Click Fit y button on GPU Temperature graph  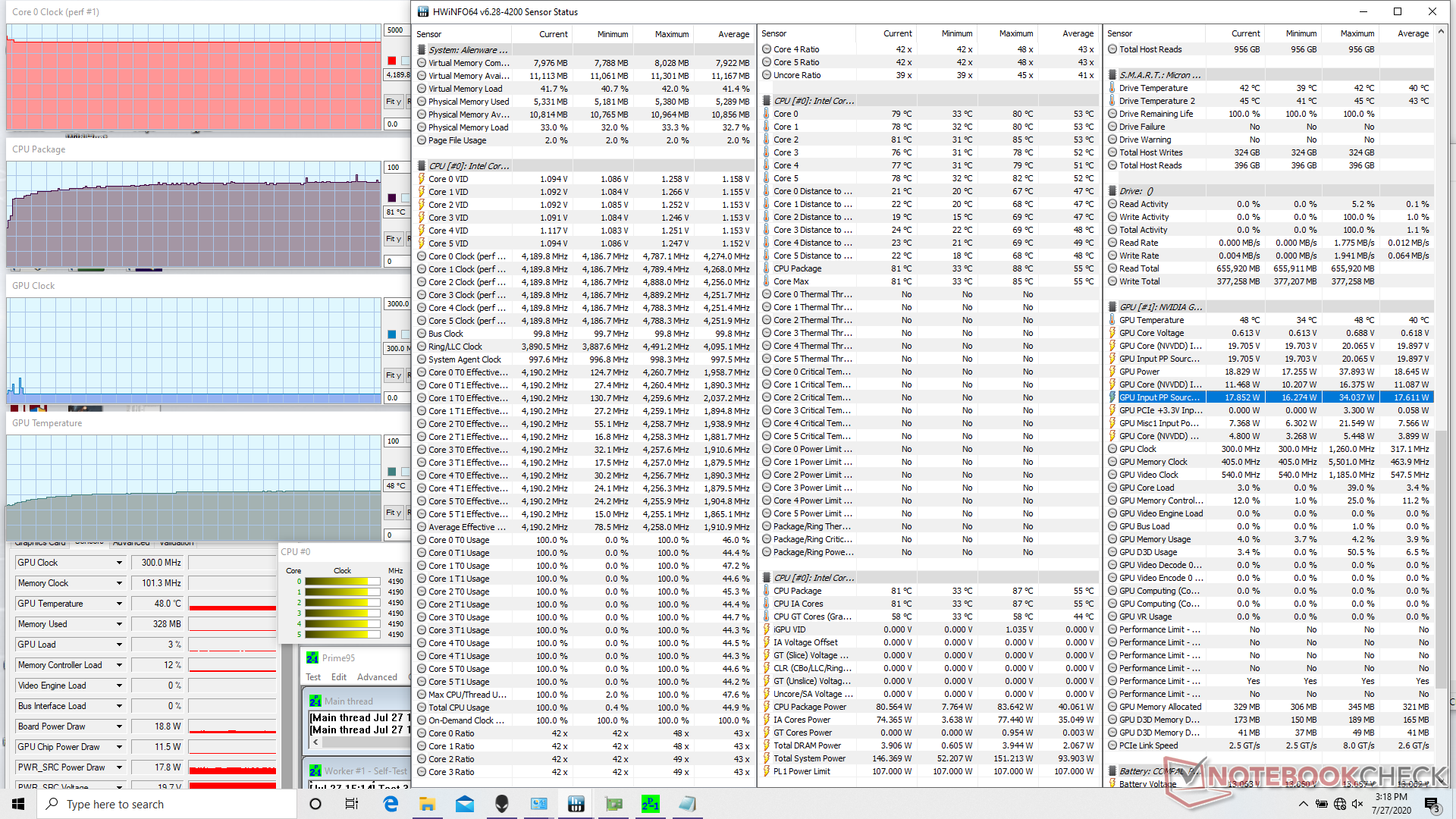tap(393, 513)
